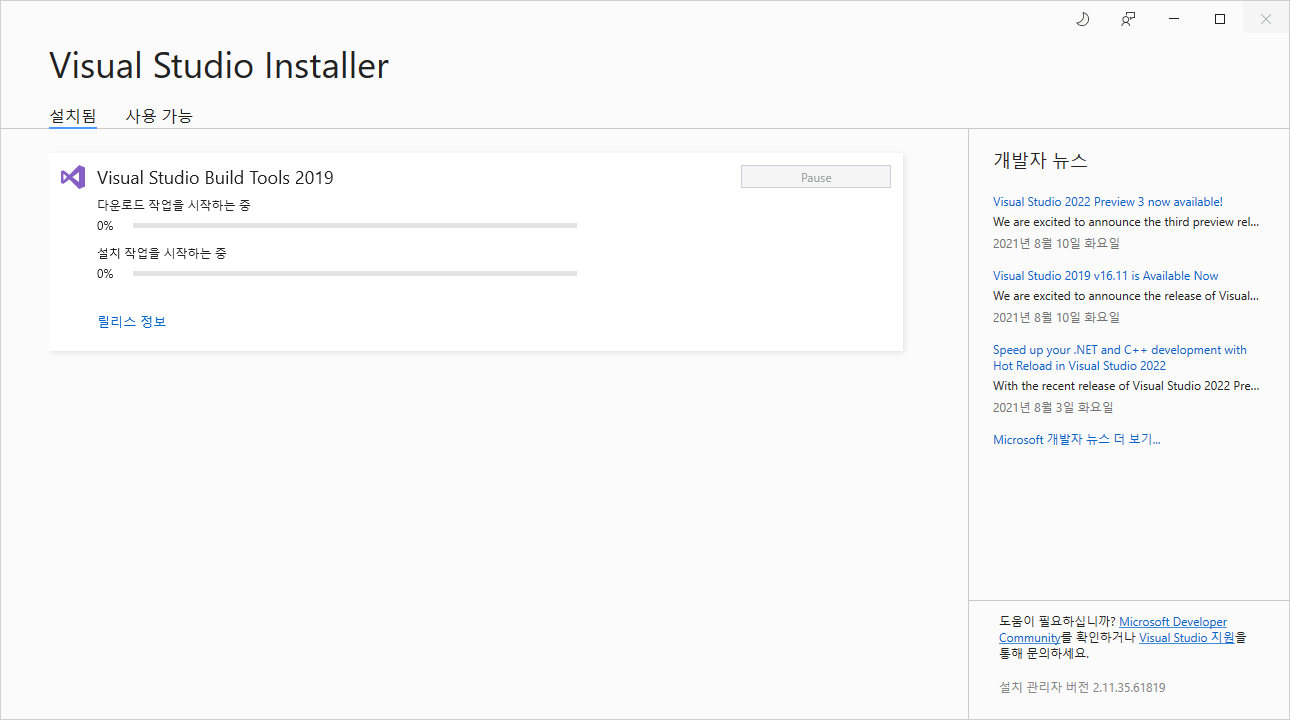Close the Visual Studio Installer window

coord(1266,19)
